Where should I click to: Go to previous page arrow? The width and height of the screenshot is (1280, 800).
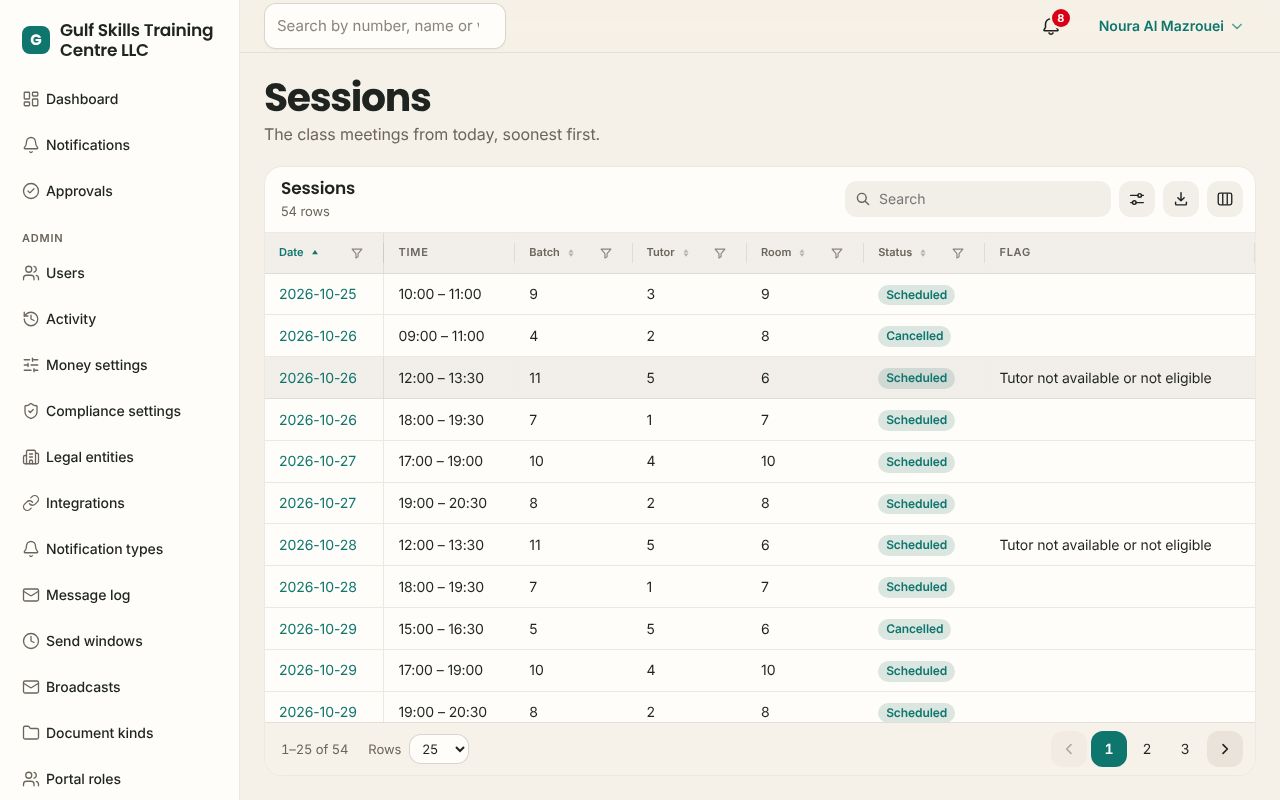(x=1069, y=749)
